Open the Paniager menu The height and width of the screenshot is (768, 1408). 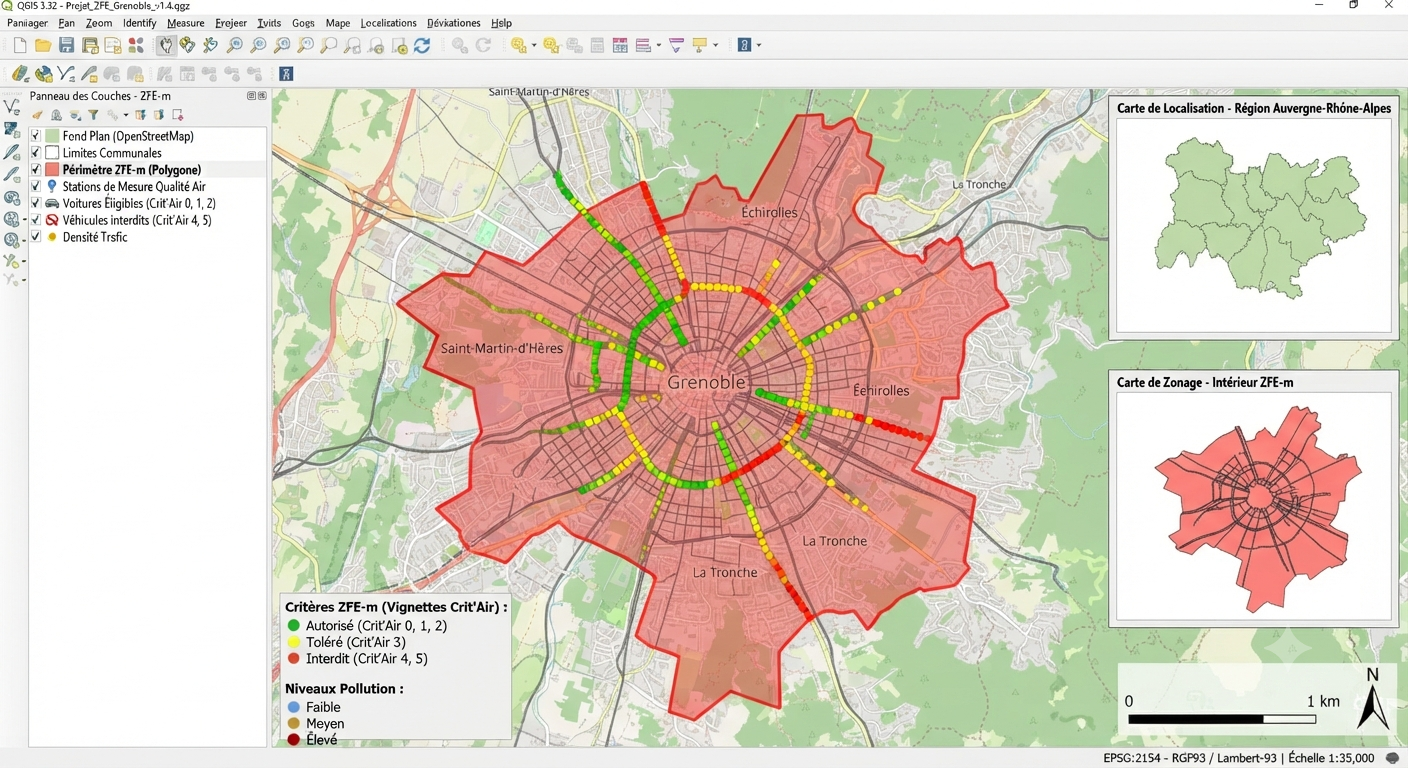27,23
